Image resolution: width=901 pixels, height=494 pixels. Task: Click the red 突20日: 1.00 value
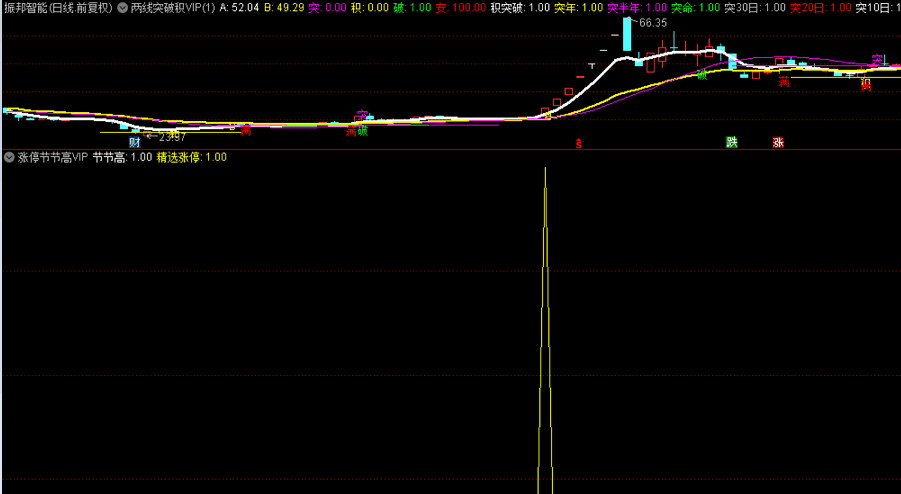click(821, 7)
